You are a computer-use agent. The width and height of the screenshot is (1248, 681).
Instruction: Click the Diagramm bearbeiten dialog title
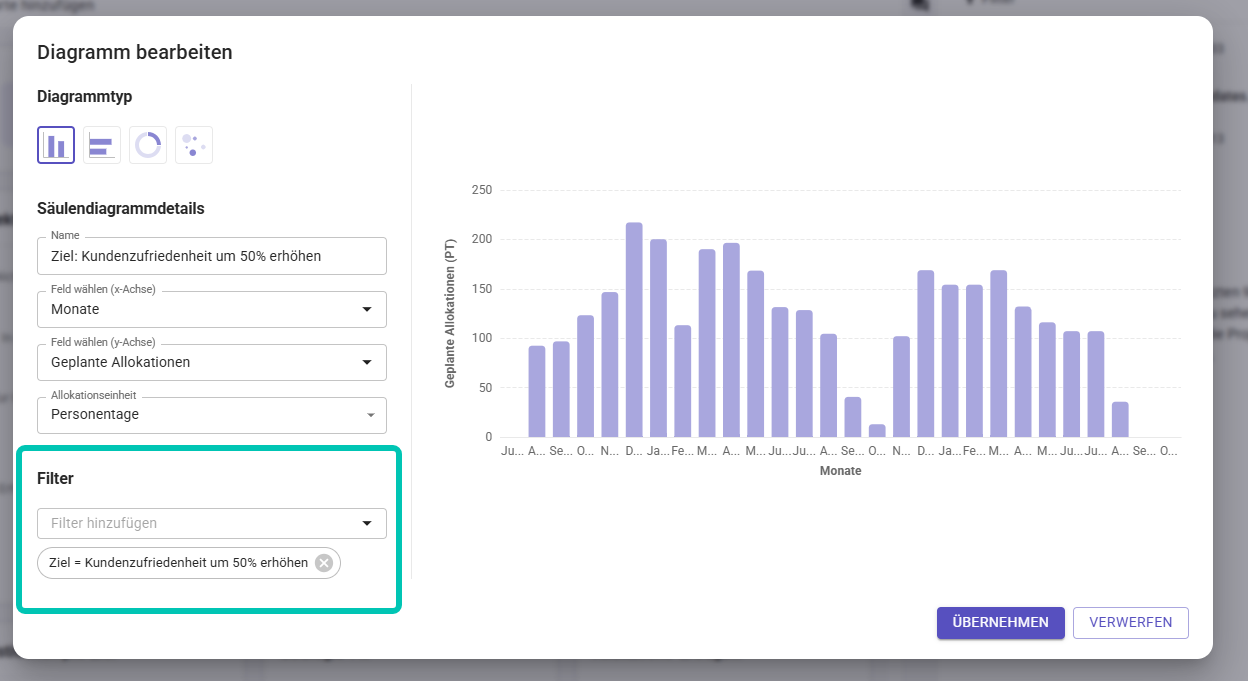tap(135, 52)
